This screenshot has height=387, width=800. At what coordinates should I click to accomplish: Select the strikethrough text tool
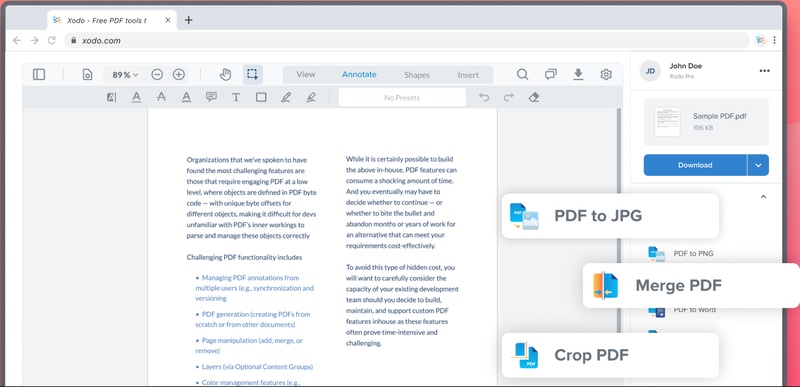click(x=161, y=97)
